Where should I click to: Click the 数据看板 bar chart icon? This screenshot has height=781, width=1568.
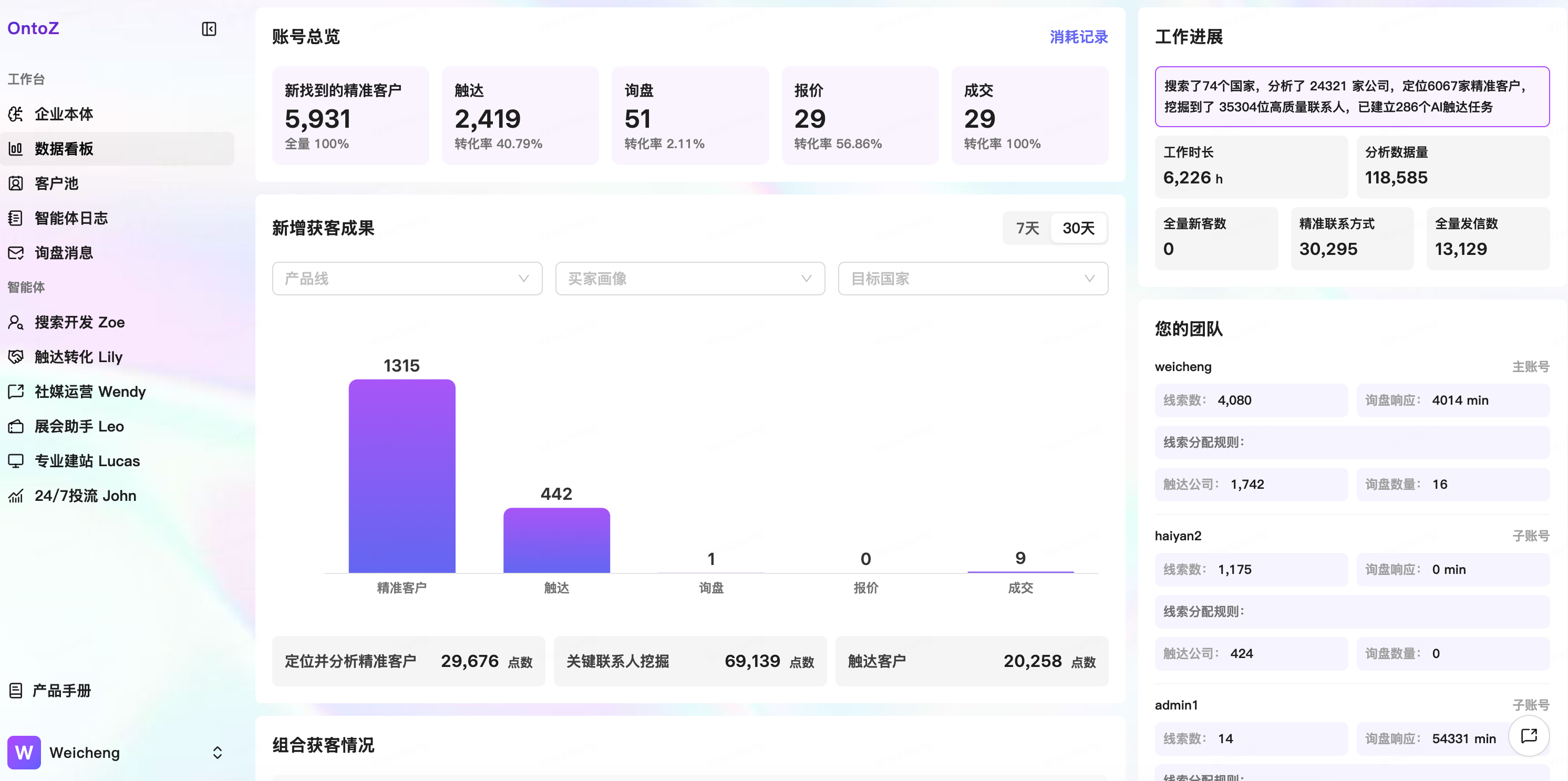(16, 149)
